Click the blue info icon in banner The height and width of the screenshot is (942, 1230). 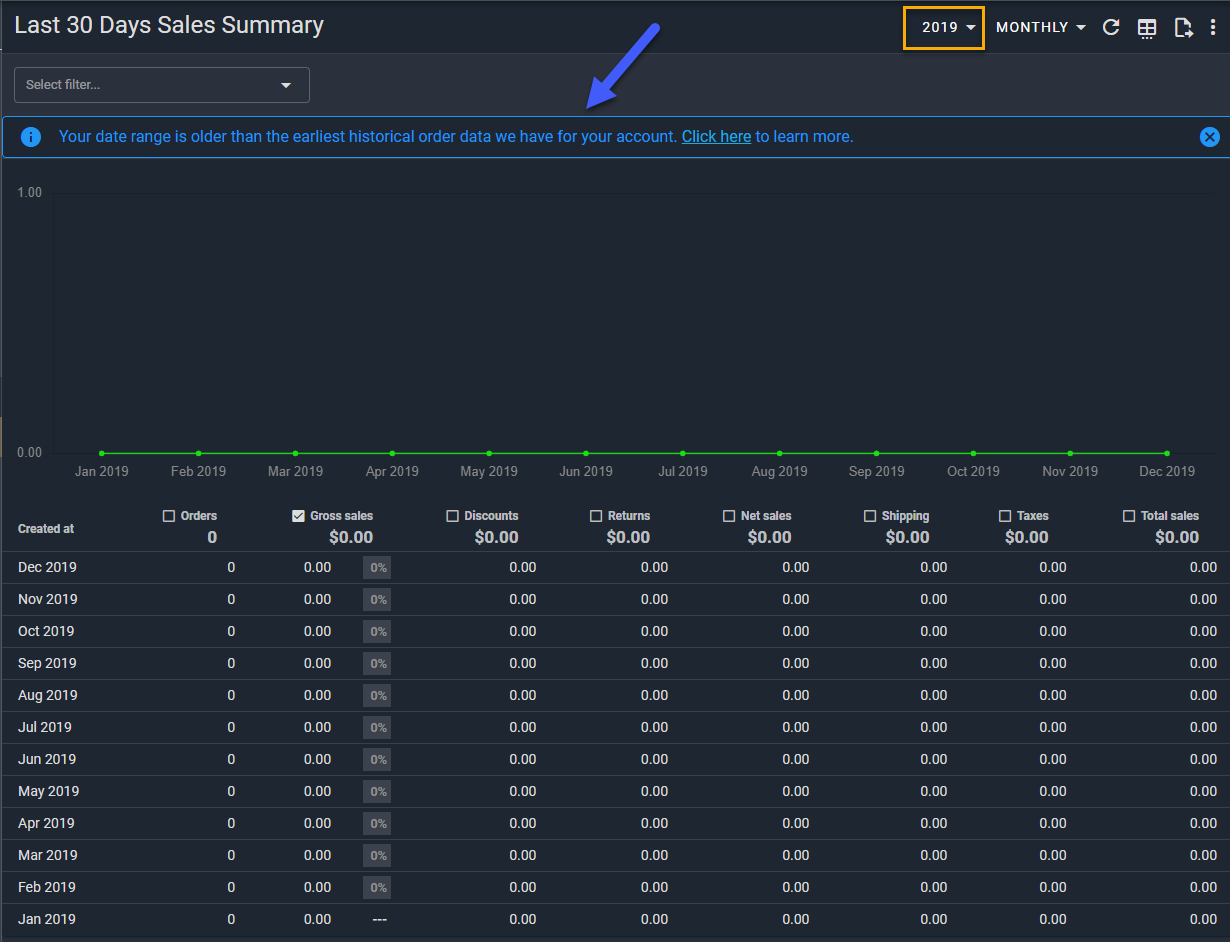coord(31,137)
